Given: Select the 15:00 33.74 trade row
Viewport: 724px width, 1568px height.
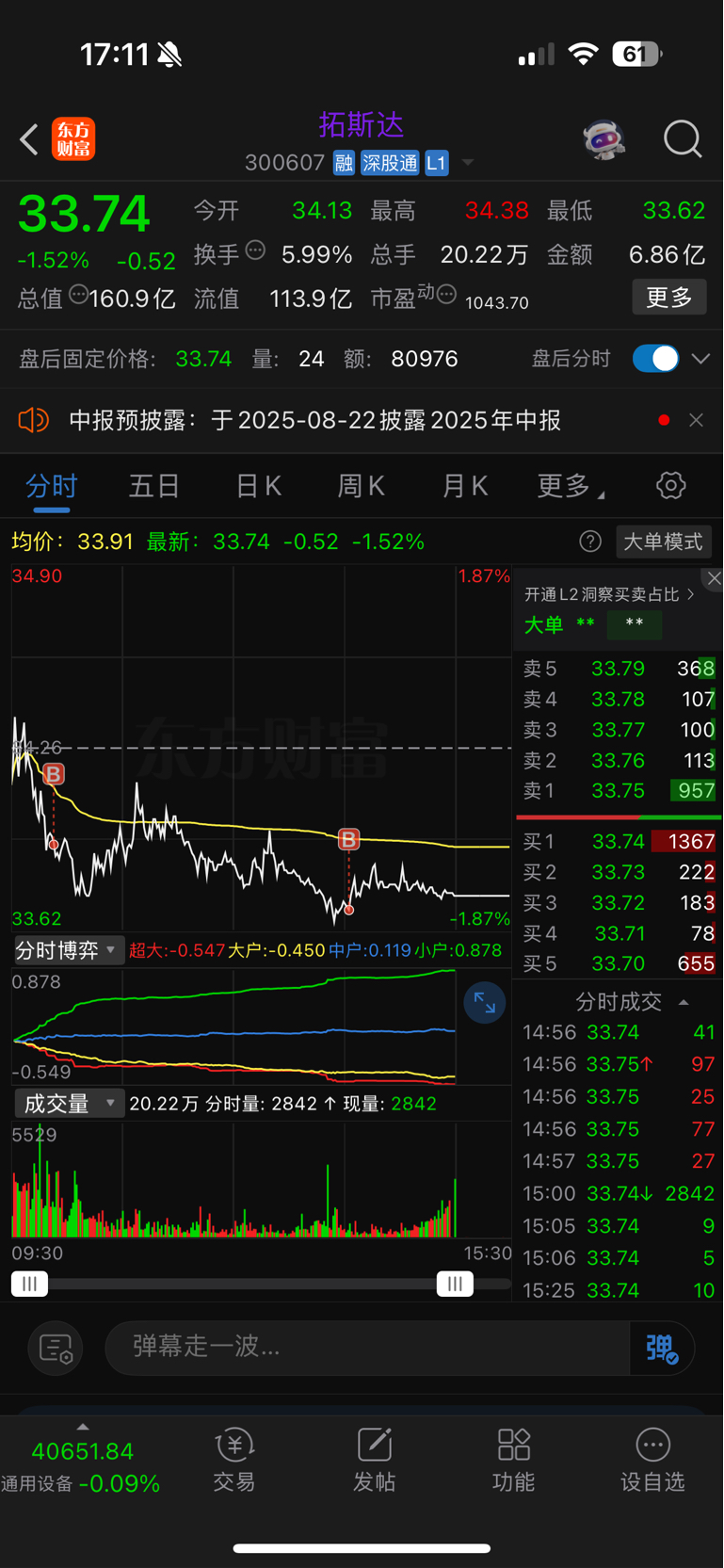Looking at the screenshot, I should [x=619, y=1193].
